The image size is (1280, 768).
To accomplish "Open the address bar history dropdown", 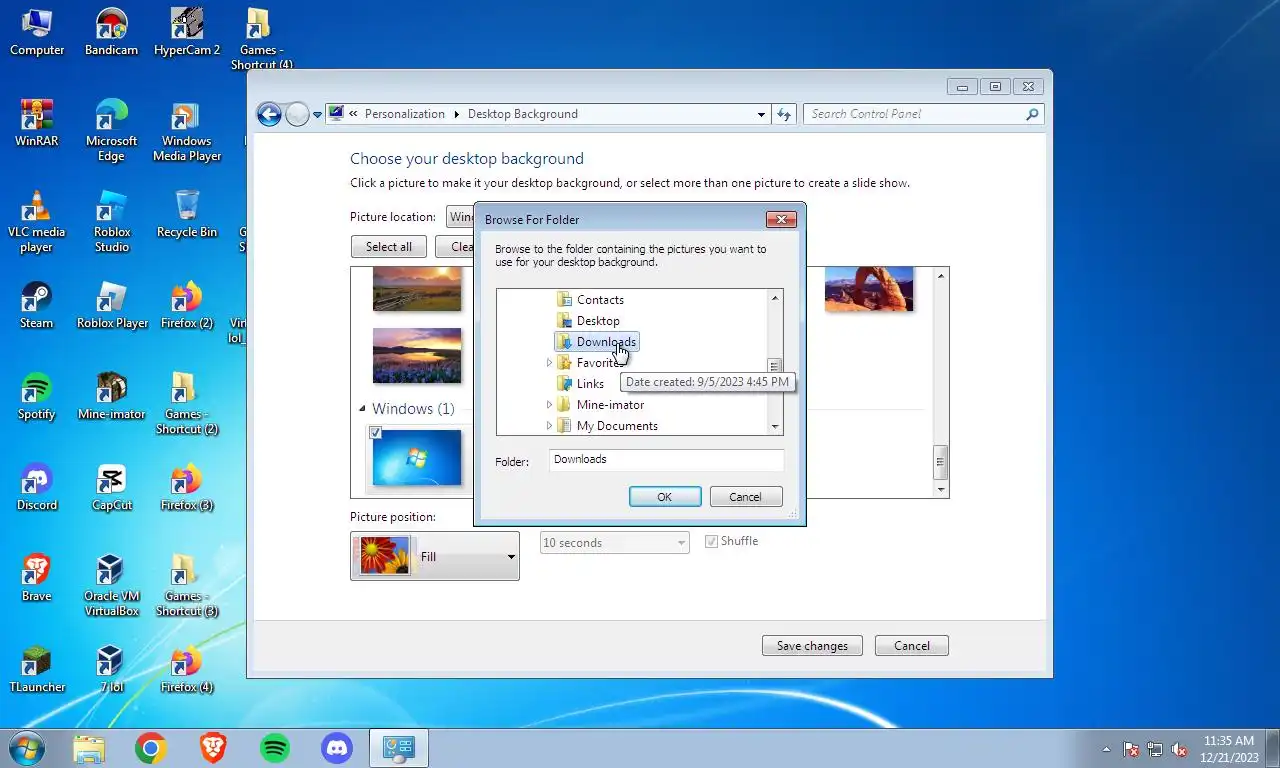I will coord(761,114).
